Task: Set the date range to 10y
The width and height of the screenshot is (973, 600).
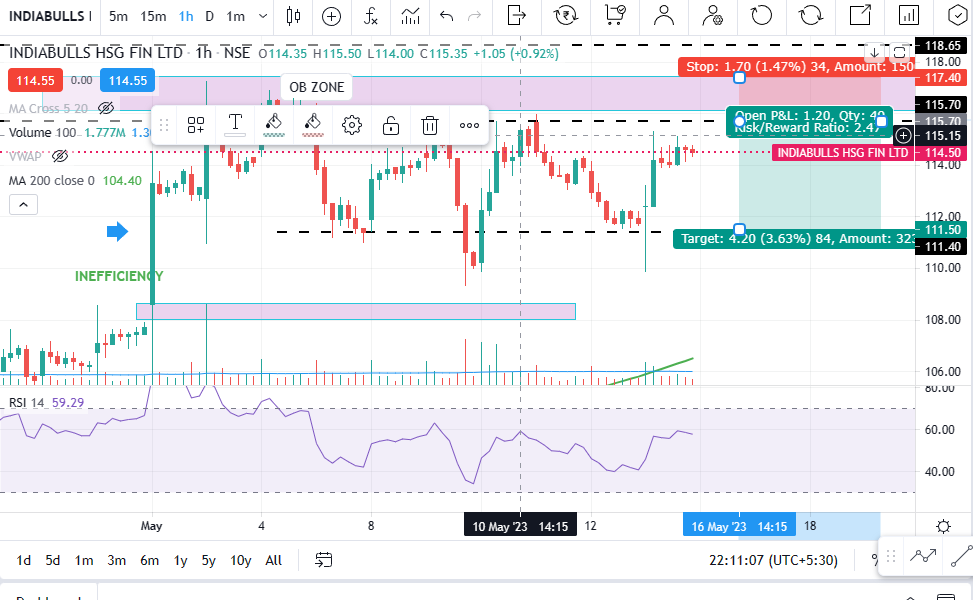Action: 241,560
